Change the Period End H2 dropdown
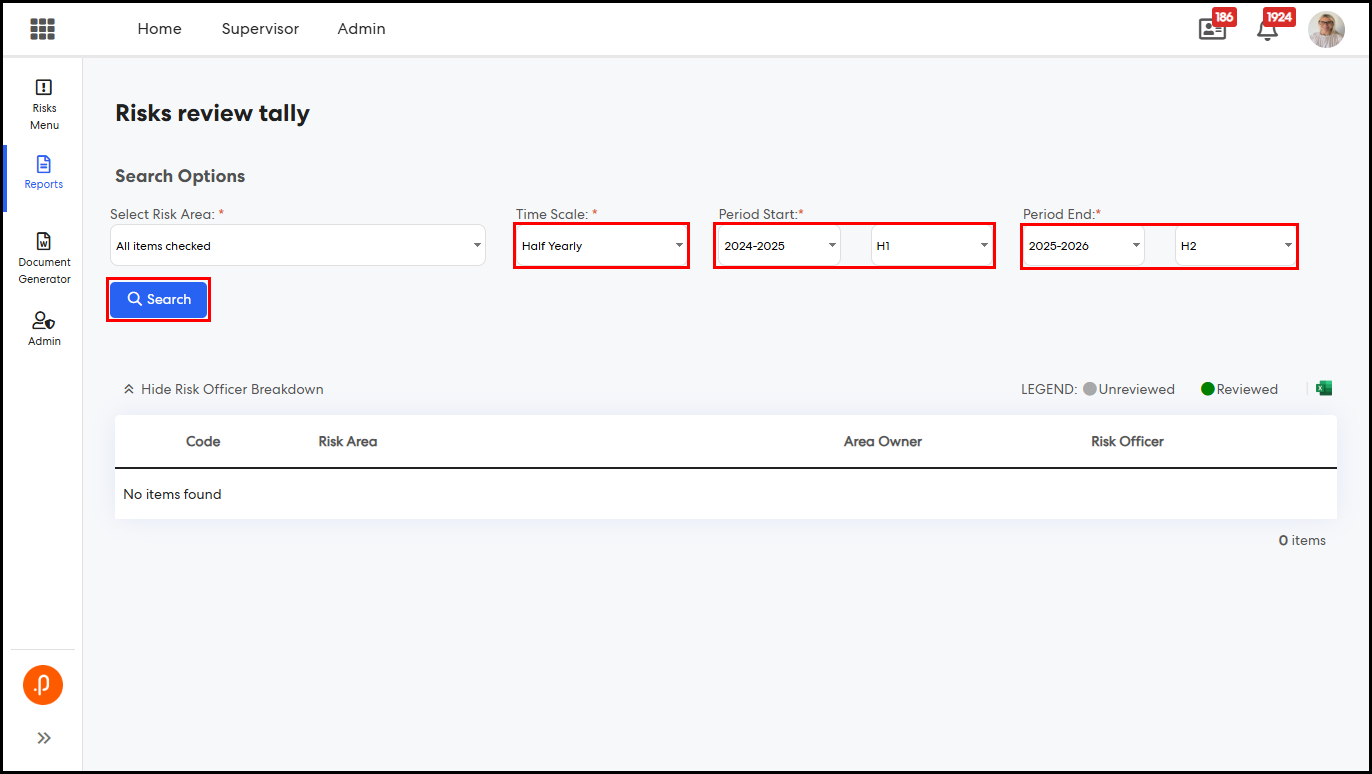Viewport: 1372px width, 774px height. point(1235,246)
